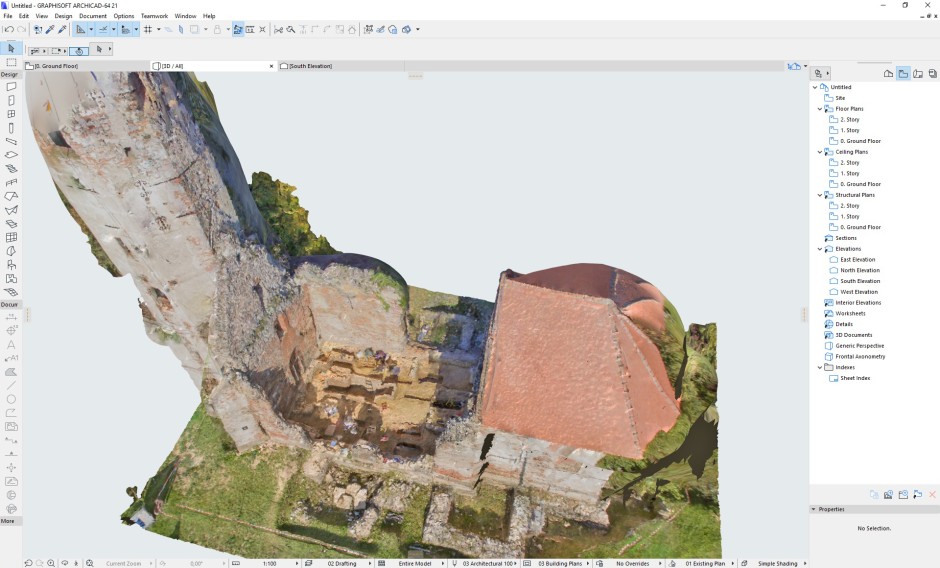
Task: Click the More button in toolbox
Action: (x=8, y=521)
